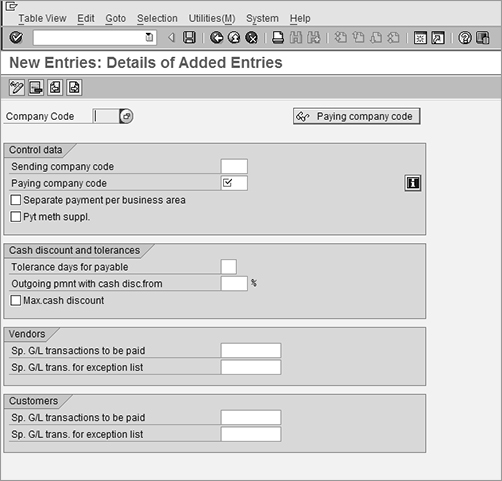Click the Cash discount and tolerances header
This screenshot has height=481, width=502.
[74, 250]
